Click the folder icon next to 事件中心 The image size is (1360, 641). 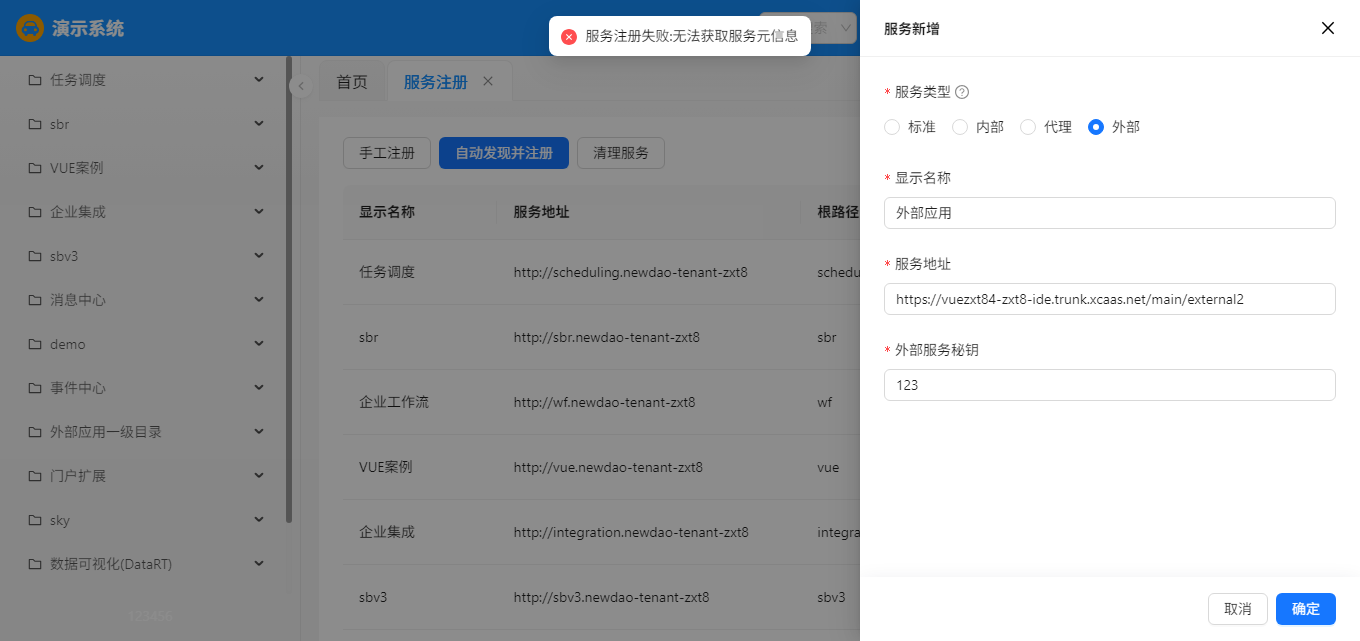pos(35,388)
